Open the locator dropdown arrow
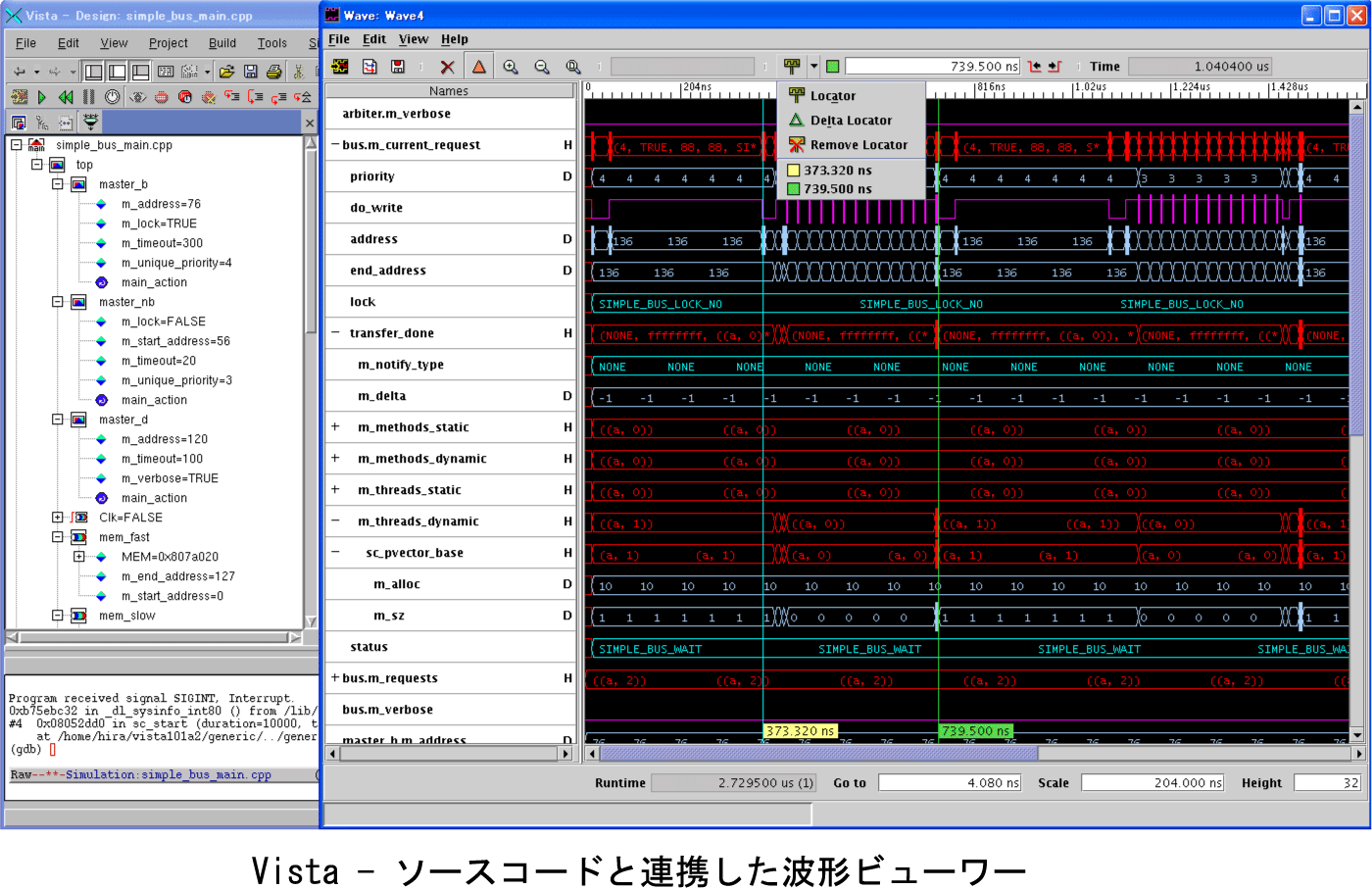The image size is (1372, 889). [813, 67]
